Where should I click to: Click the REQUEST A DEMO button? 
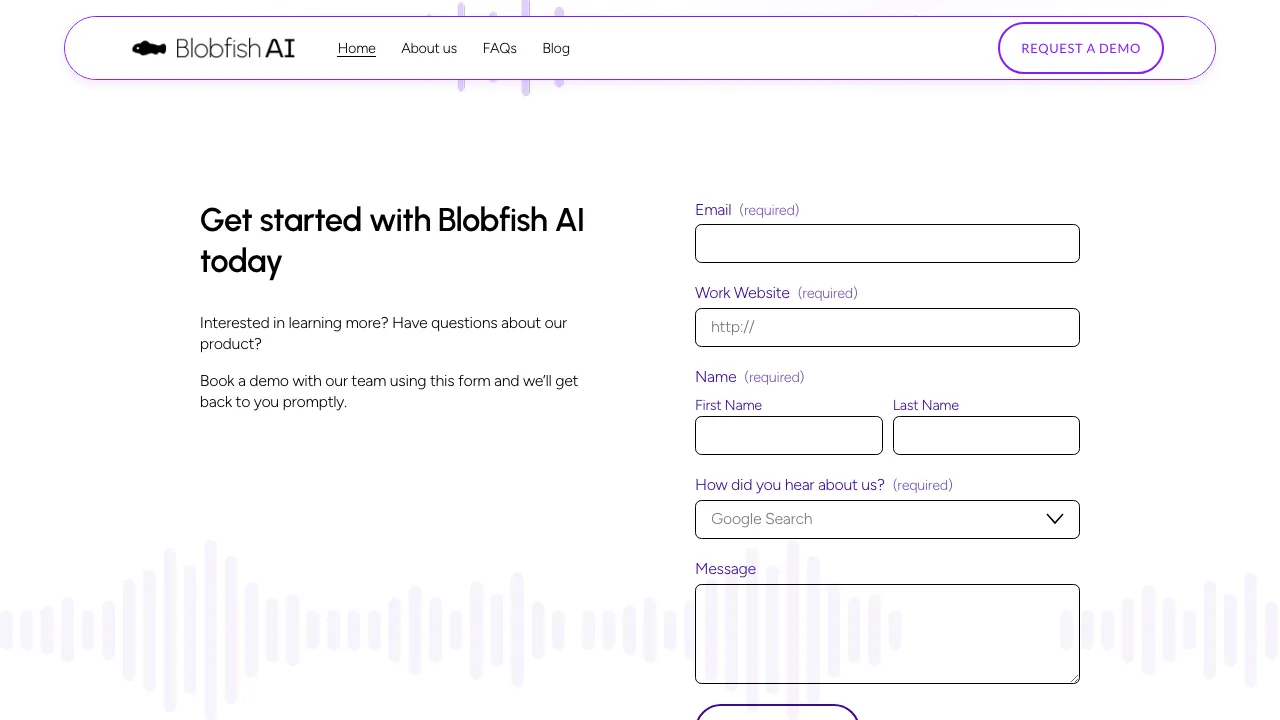point(1081,48)
